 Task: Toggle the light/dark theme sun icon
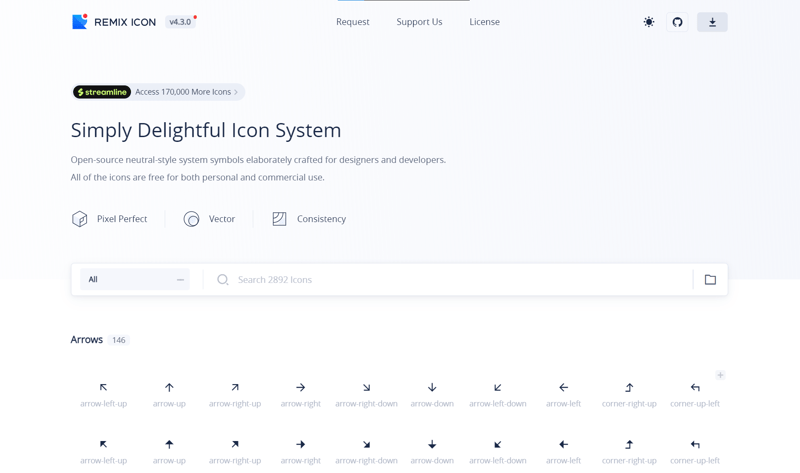pos(649,22)
